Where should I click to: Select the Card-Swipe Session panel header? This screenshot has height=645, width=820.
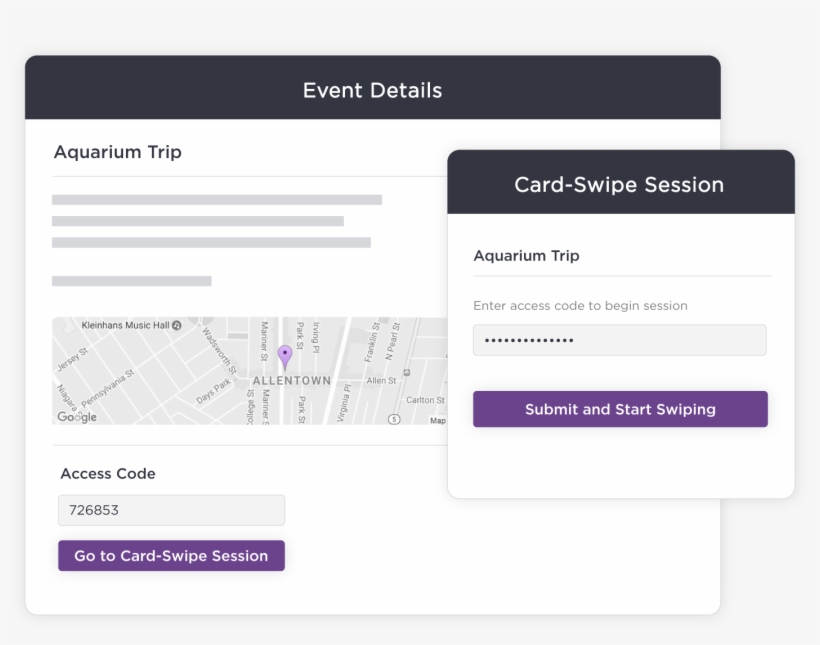pyautogui.click(x=618, y=184)
